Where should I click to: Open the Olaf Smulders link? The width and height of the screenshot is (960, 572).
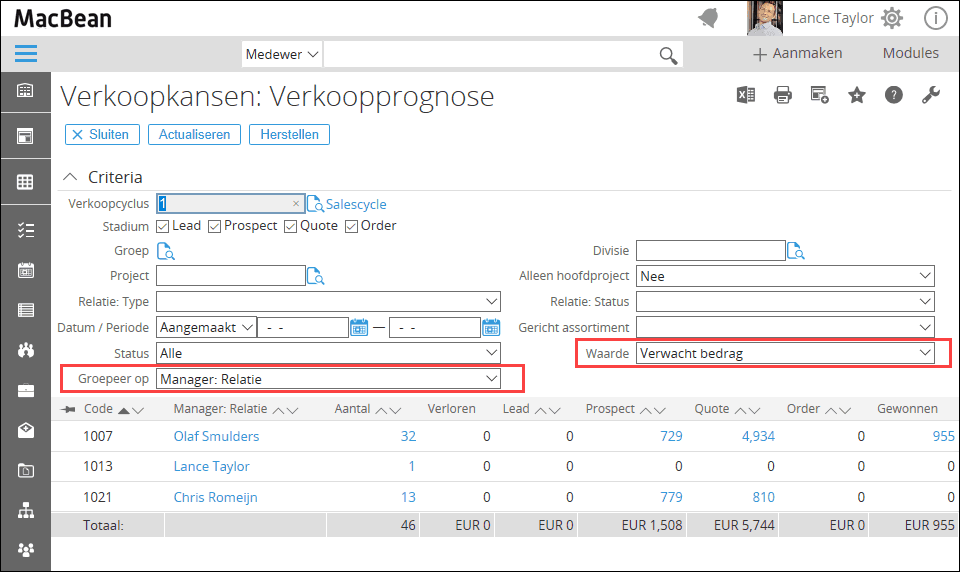[x=216, y=436]
